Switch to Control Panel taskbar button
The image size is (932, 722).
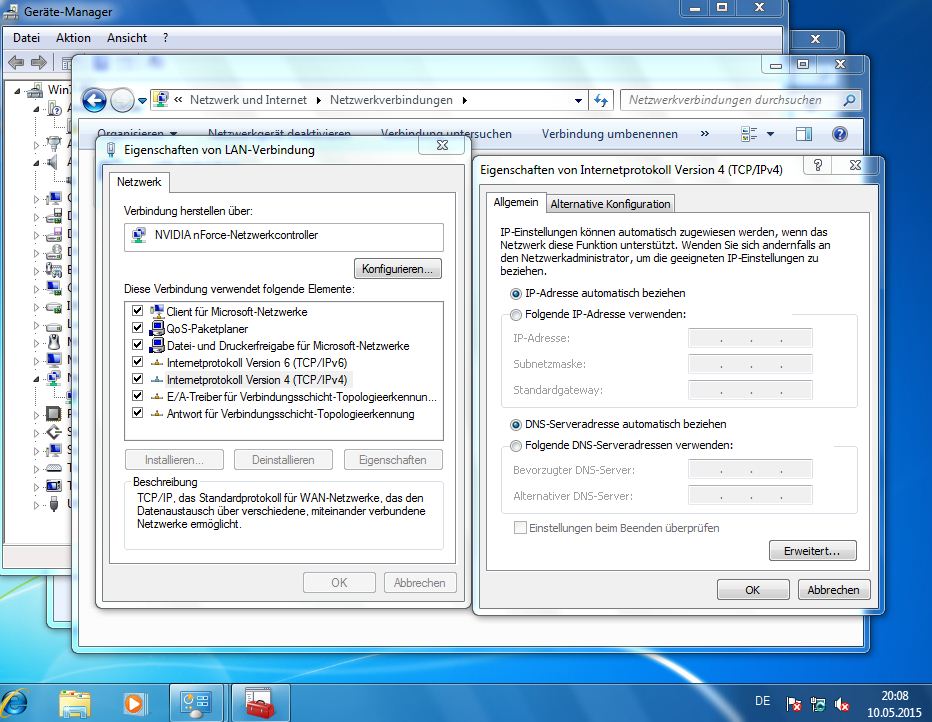click(196, 703)
